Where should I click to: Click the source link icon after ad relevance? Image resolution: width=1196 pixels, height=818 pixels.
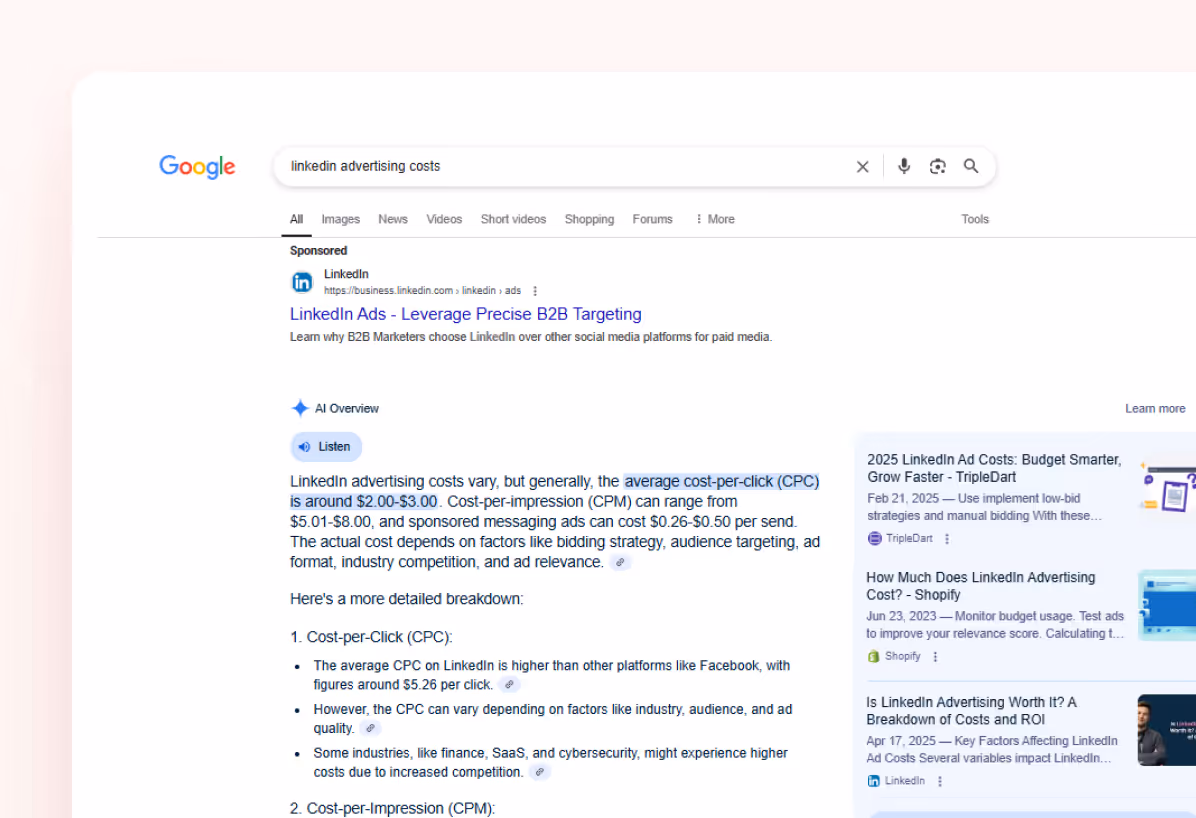click(620, 562)
